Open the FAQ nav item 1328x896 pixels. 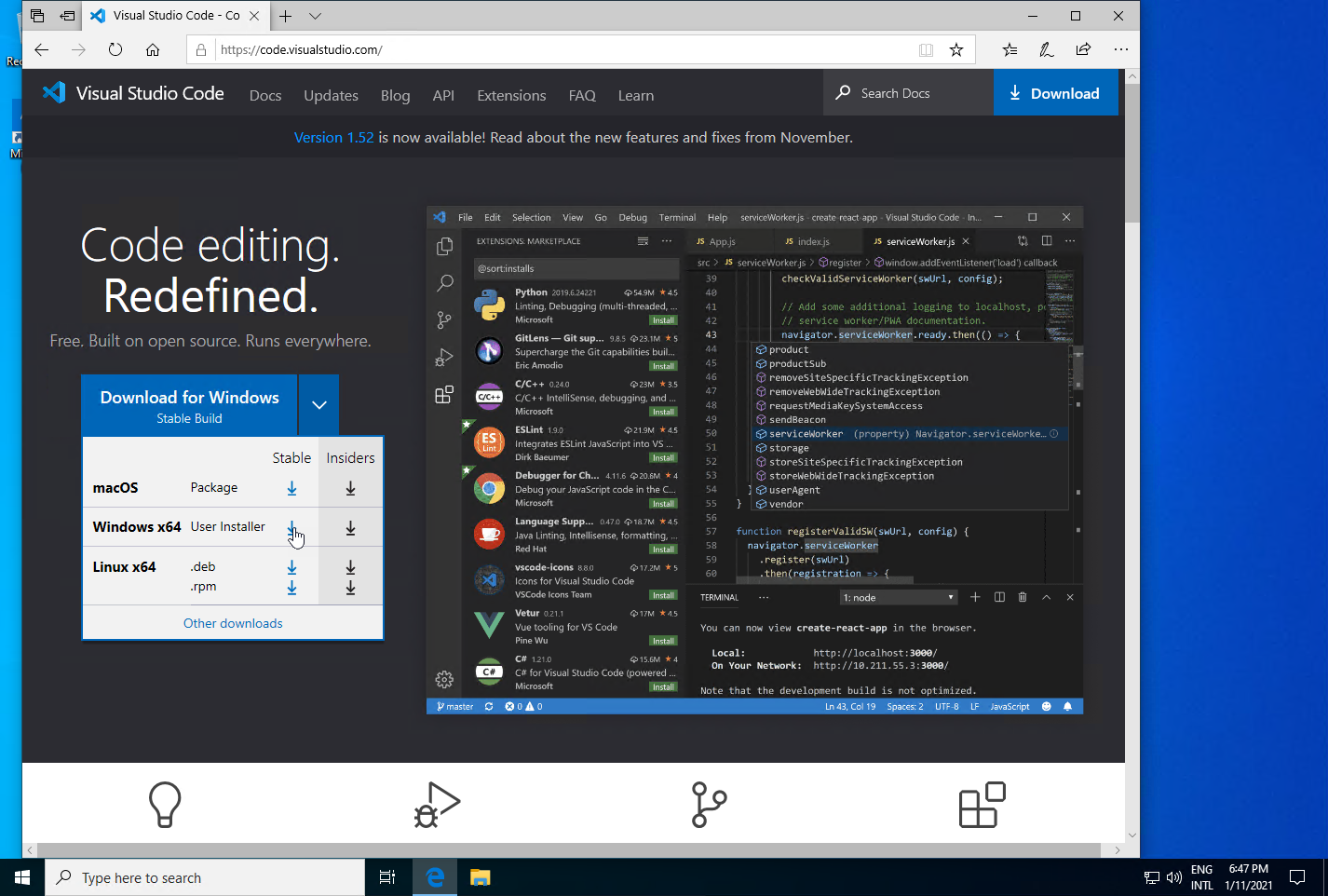click(582, 95)
